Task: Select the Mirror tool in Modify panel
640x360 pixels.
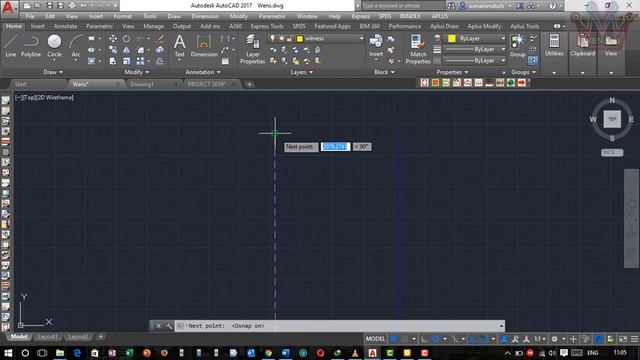Action: (x=127, y=50)
